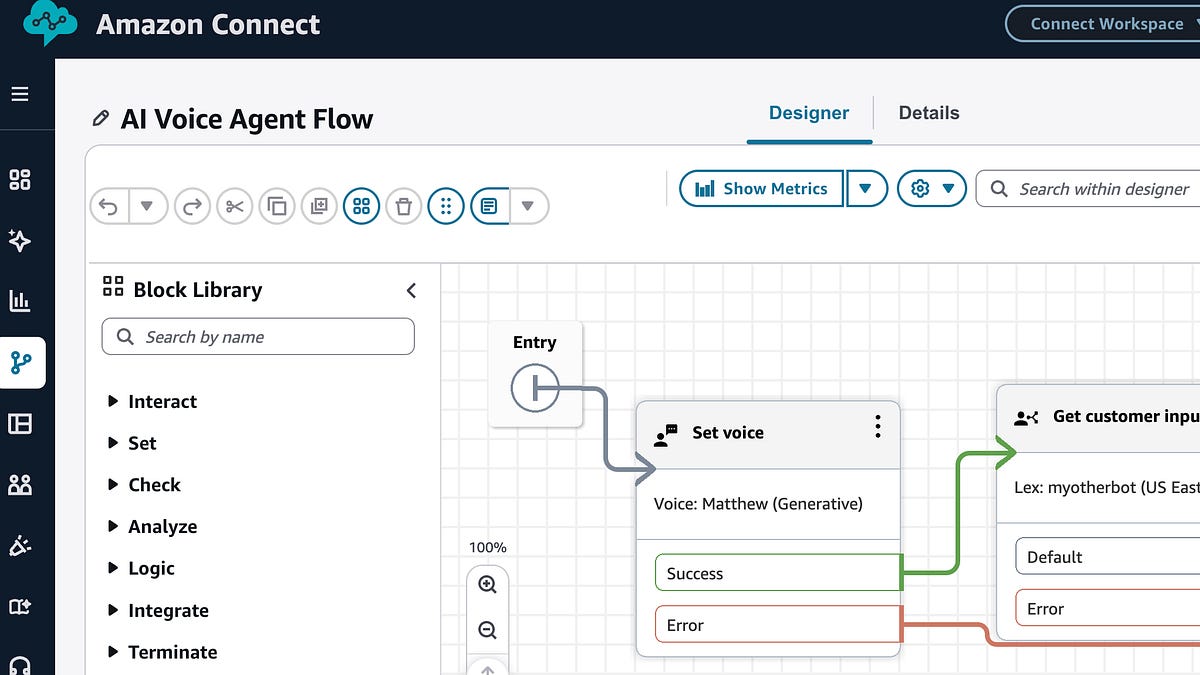The height and width of the screenshot is (675, 1200).
Task: Expand the Logic block category
Action: [x=141, y=569]
